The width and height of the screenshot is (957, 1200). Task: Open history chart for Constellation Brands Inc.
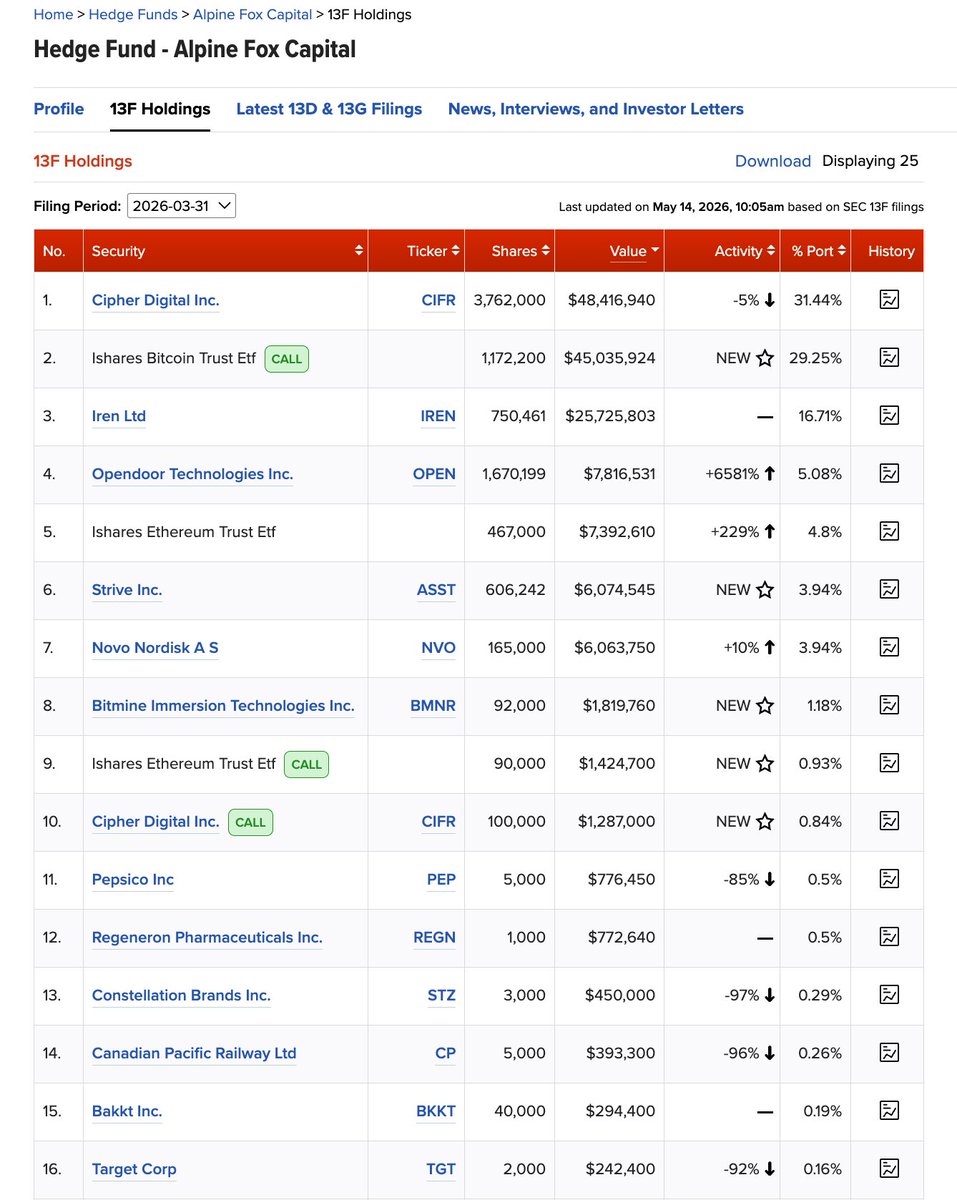pos(888,995)
